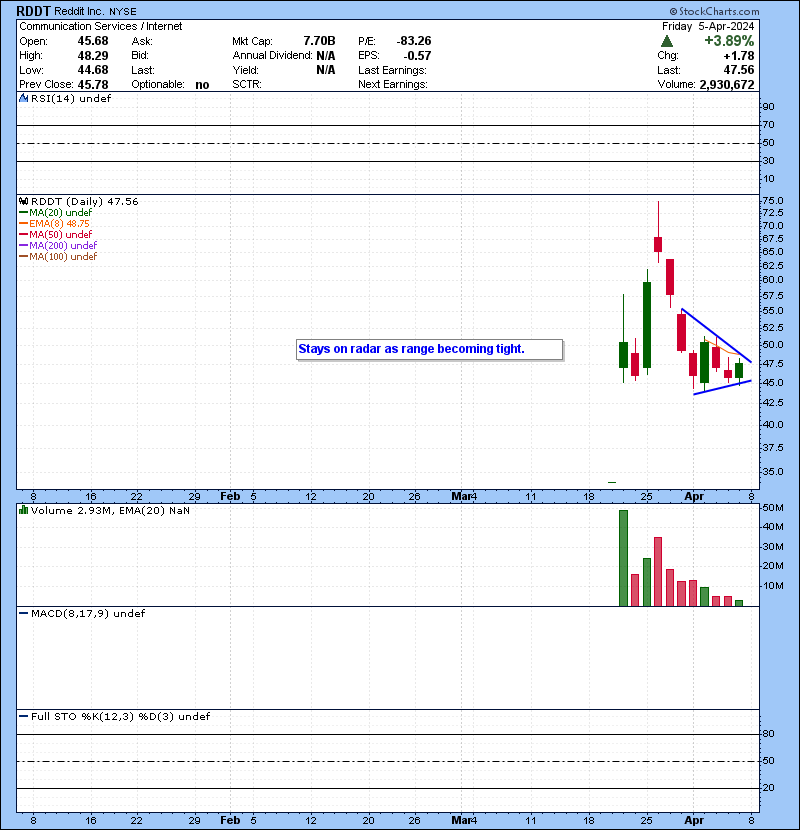
Task: Click the tallest red volume bar
Action: click(658, 572)
